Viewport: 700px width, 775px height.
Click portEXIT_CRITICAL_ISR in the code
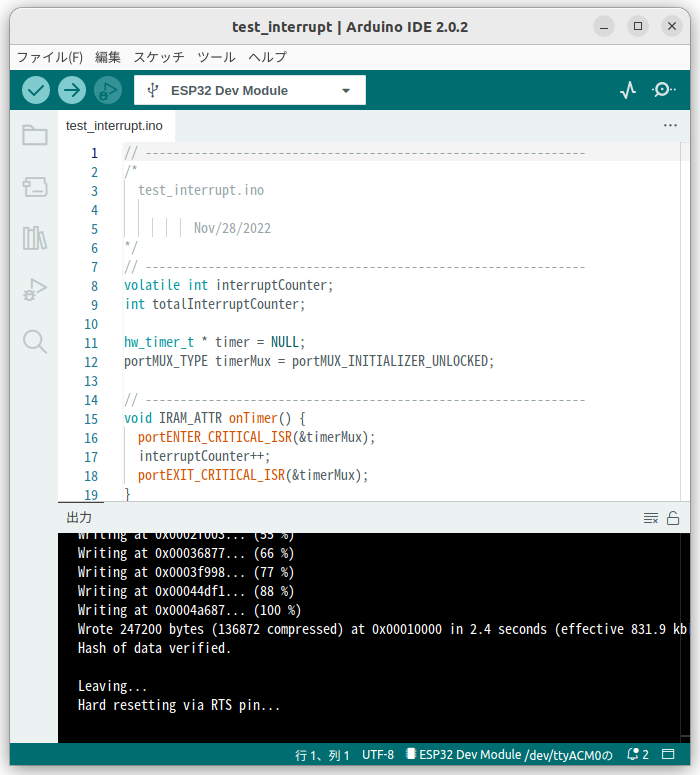pyautogui.click(x=211, y=475)
